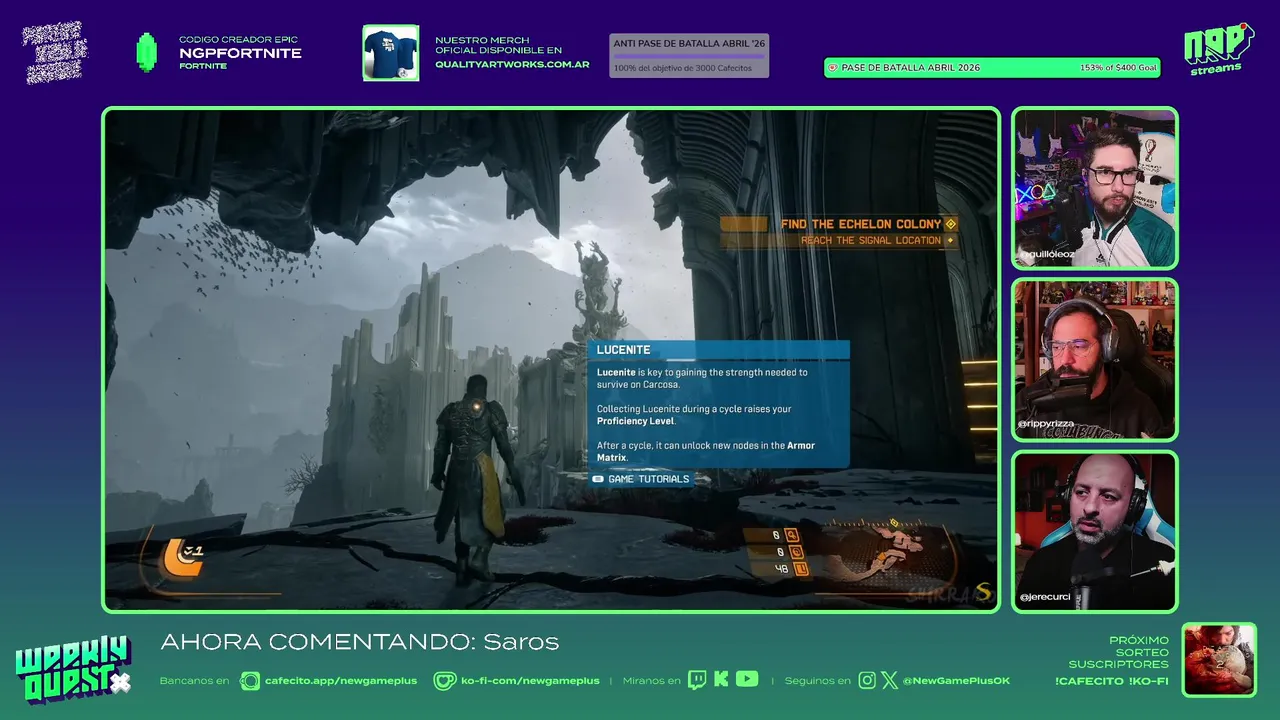The height and width of the screenshot is (720, 1280).
Task: Click the '153% of $400 Goal' text
Action: click(x=1118, y=68)
